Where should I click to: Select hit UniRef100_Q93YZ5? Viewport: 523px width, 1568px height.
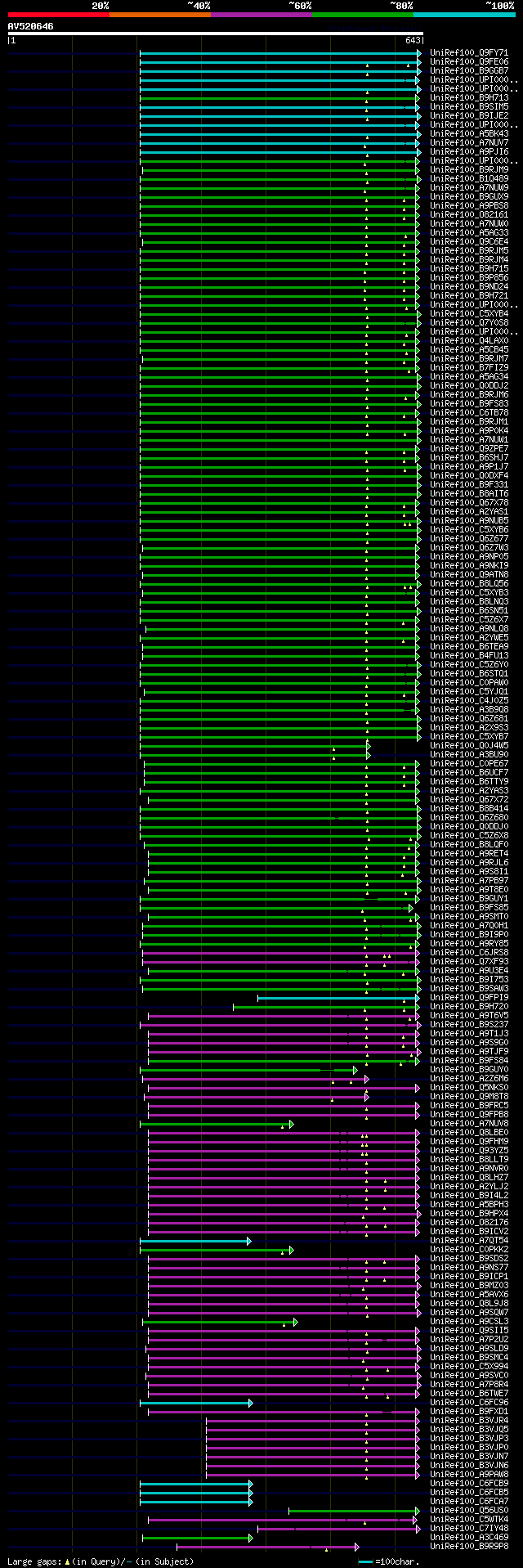coord(469,1151)
